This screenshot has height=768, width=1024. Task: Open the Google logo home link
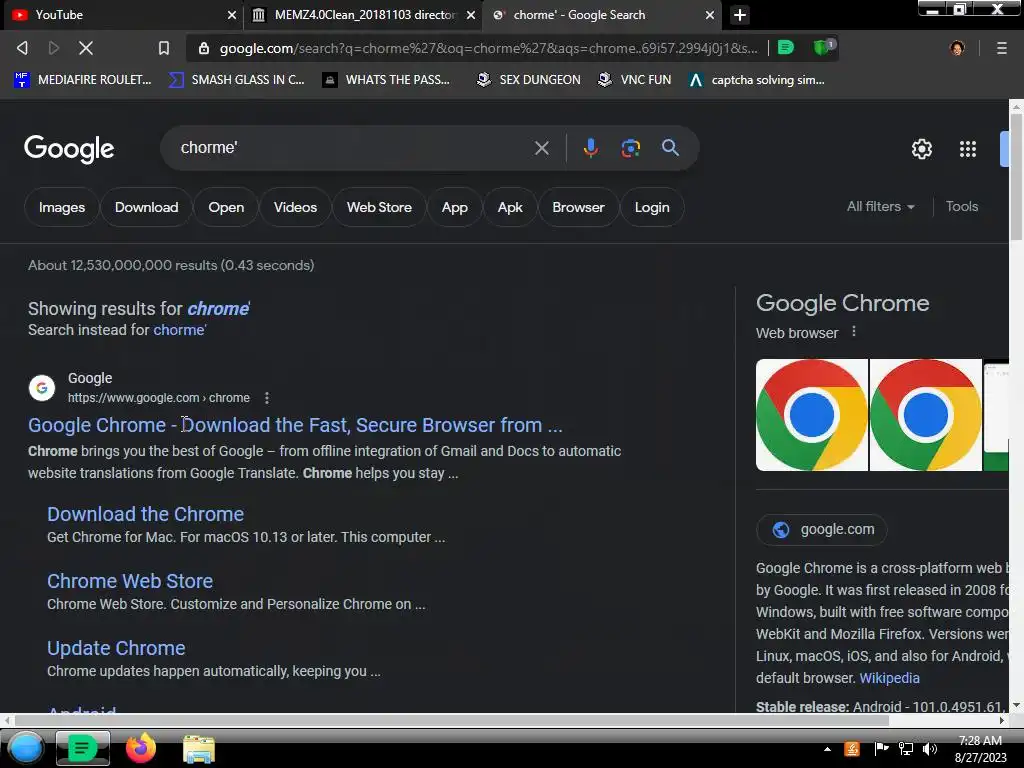69,150
